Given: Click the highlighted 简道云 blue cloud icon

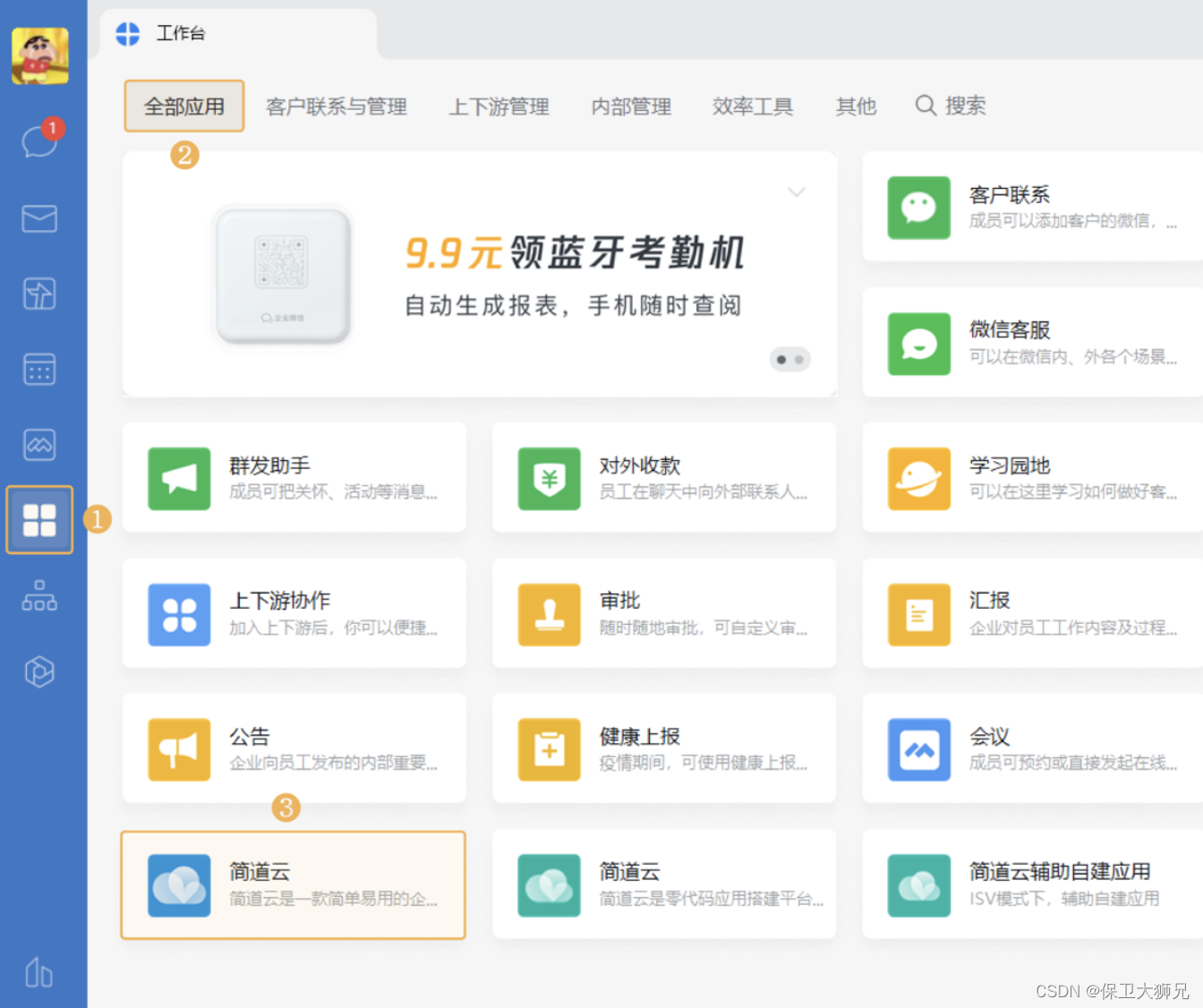Looking at the screenshot, I should 180,885.
